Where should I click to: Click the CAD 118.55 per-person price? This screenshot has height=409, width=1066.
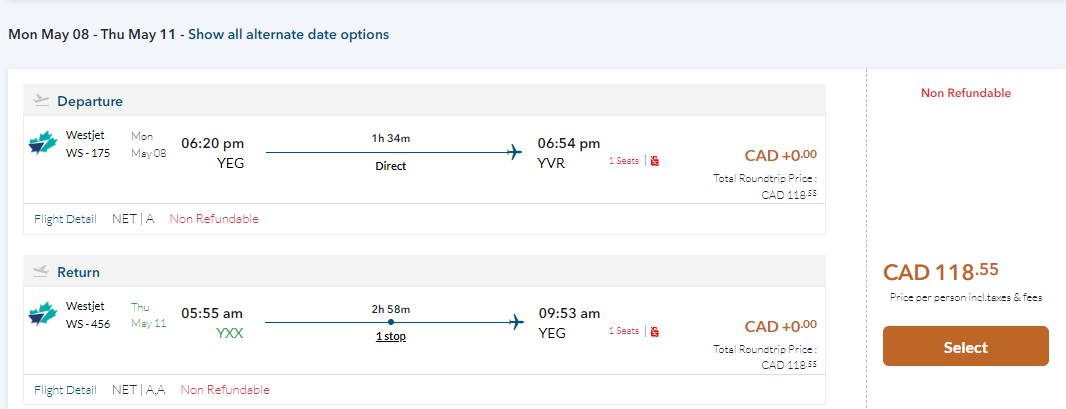coord(940,272)
